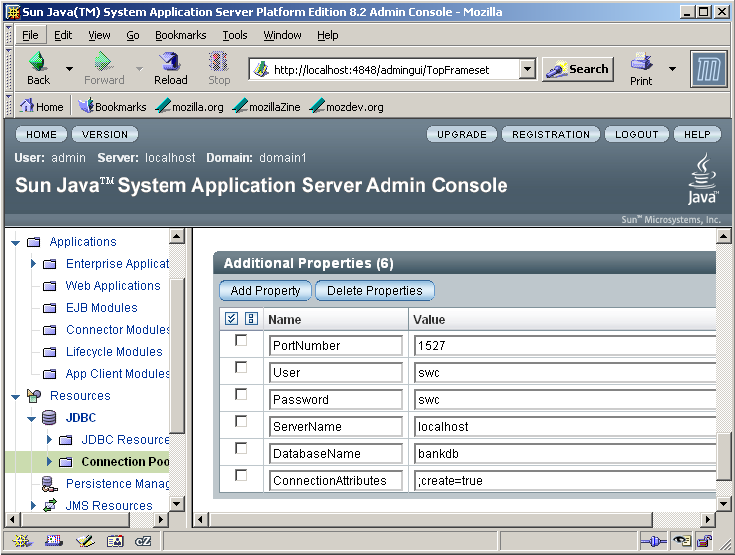Click the Add Property button
This screenshot has width=735, height=555.
pyautogui.click(x=265, y=291)
